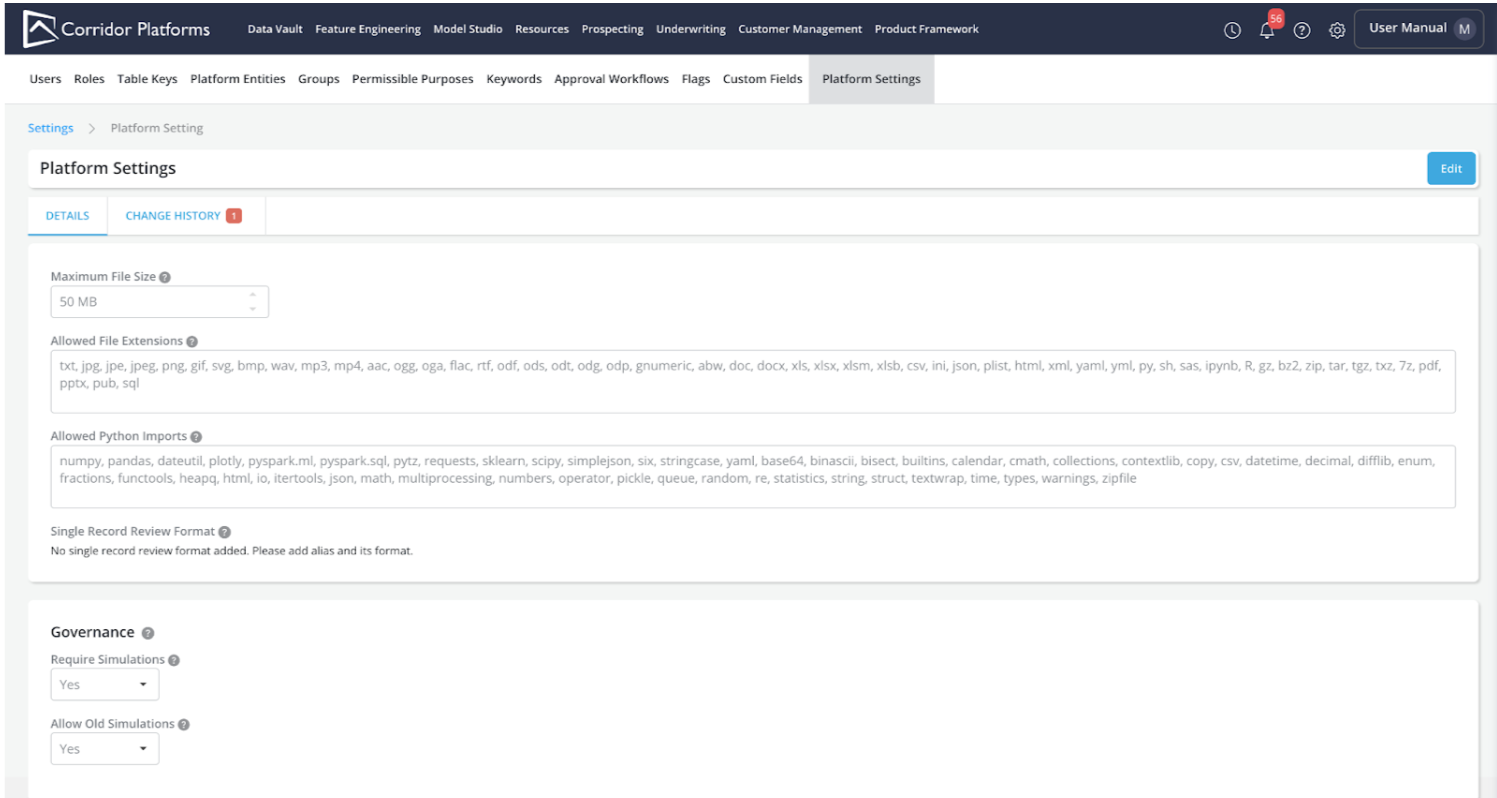Show help tooltip for Single Record Review Format
The height and width of the screenshot is (798, 1497).
click(224, 532)
